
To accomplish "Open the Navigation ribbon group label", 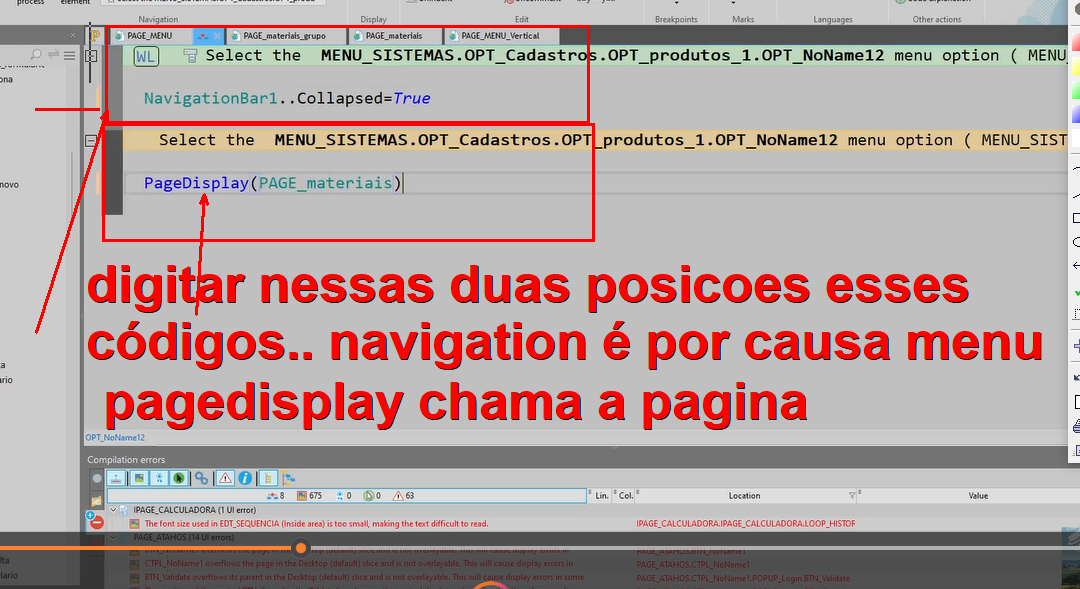I will [x=158, y=19].
